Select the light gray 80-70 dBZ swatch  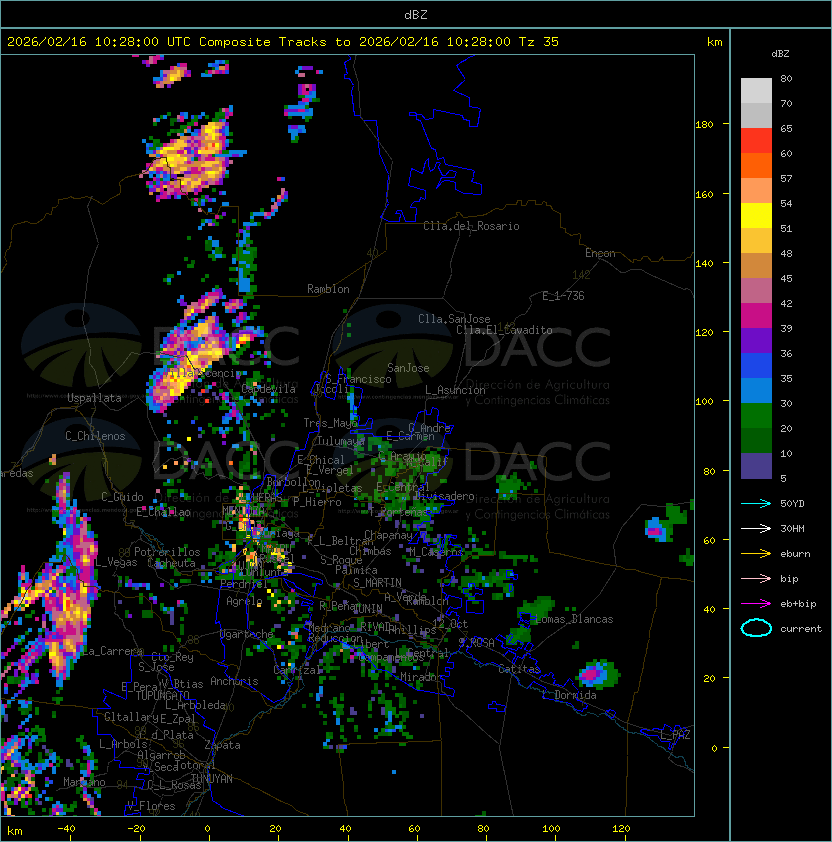(756, 91)
